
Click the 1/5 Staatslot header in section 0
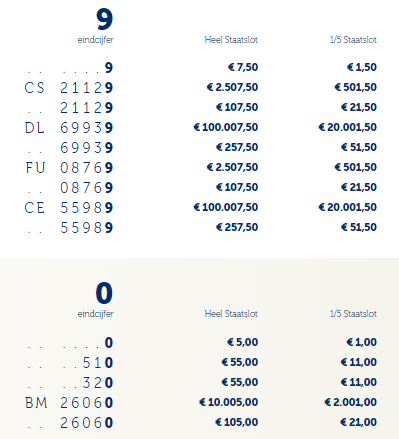tap(353, 314)
